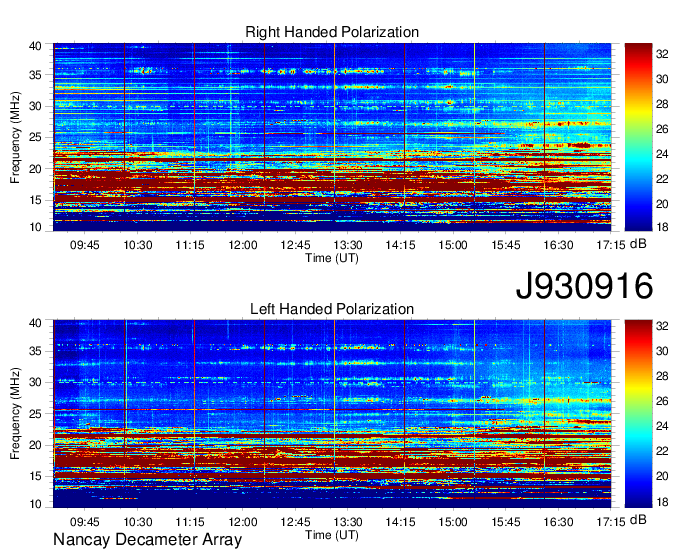Click the 28 value on Right Handed colorbar
Viewport: 680px width, 552px height.
click(662, 104)
